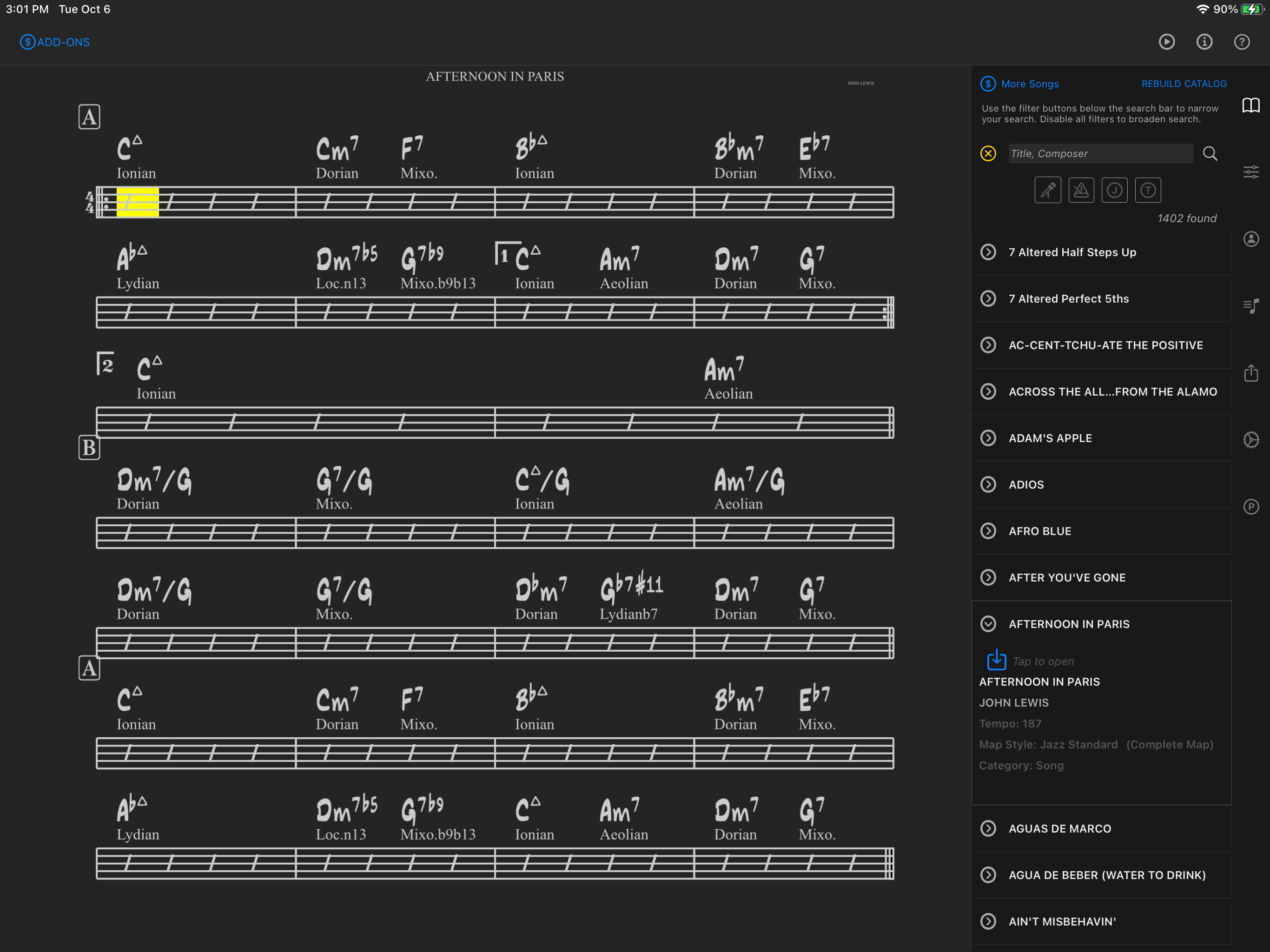Open the info icon in top bar
Image resolution: width=1270 pixels, height=952 pixels.
pos(1204,42)
